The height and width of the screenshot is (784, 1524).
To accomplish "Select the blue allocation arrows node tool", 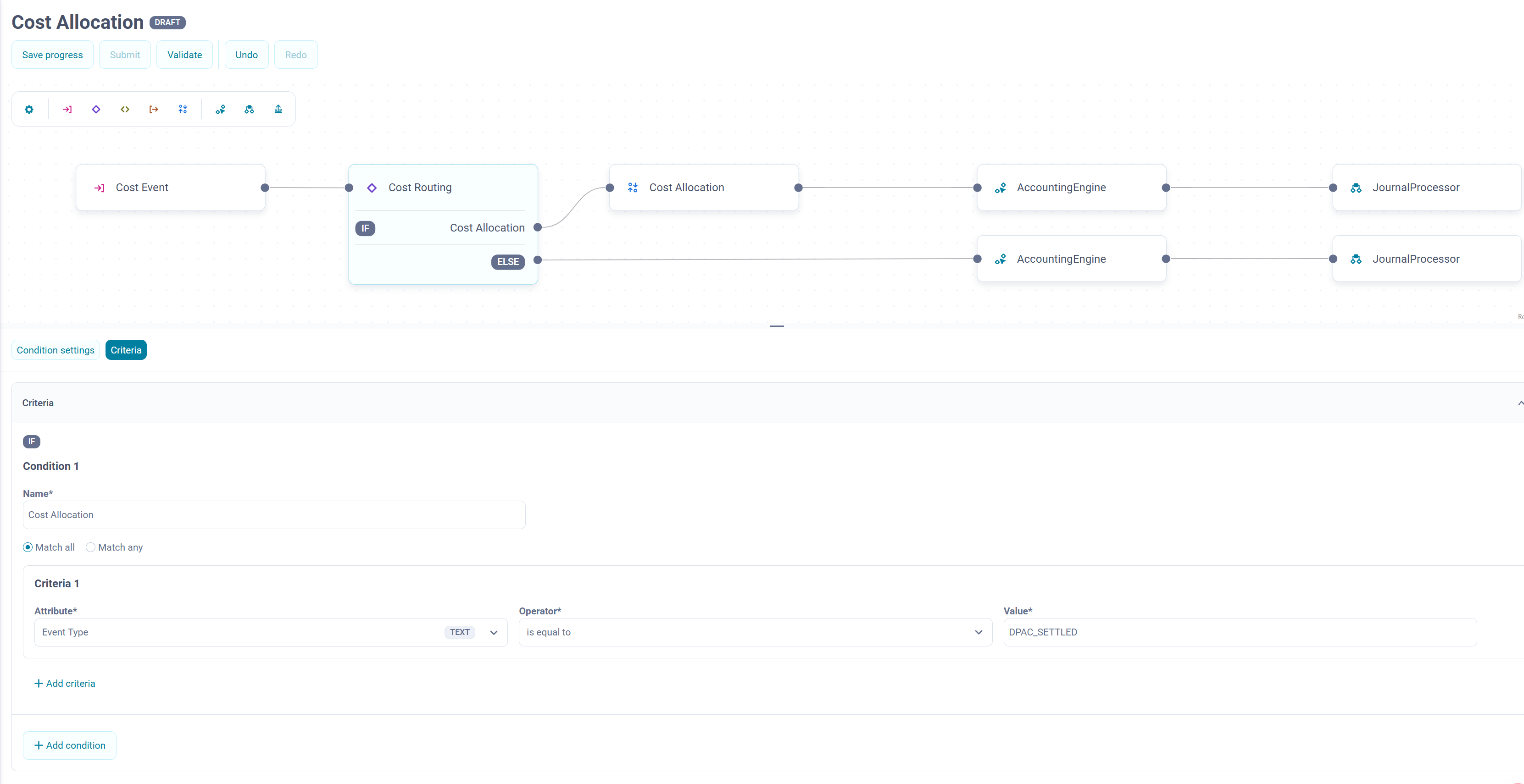I will click(x=183, y=110).
